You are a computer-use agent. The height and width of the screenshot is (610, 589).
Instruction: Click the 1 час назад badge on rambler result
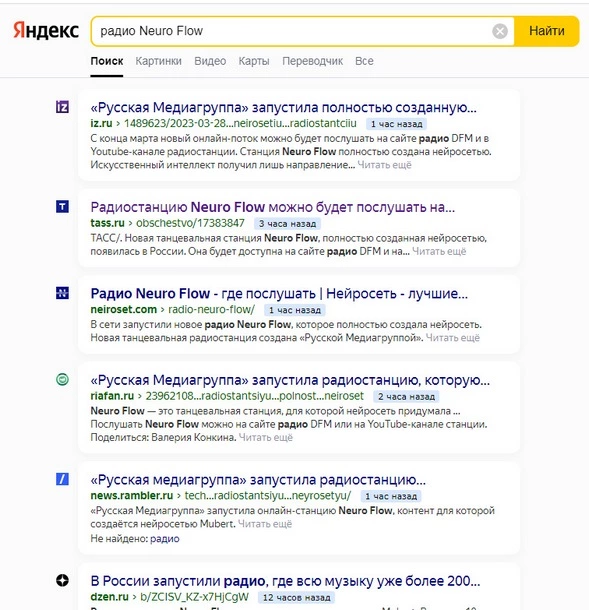pos(391,496)
